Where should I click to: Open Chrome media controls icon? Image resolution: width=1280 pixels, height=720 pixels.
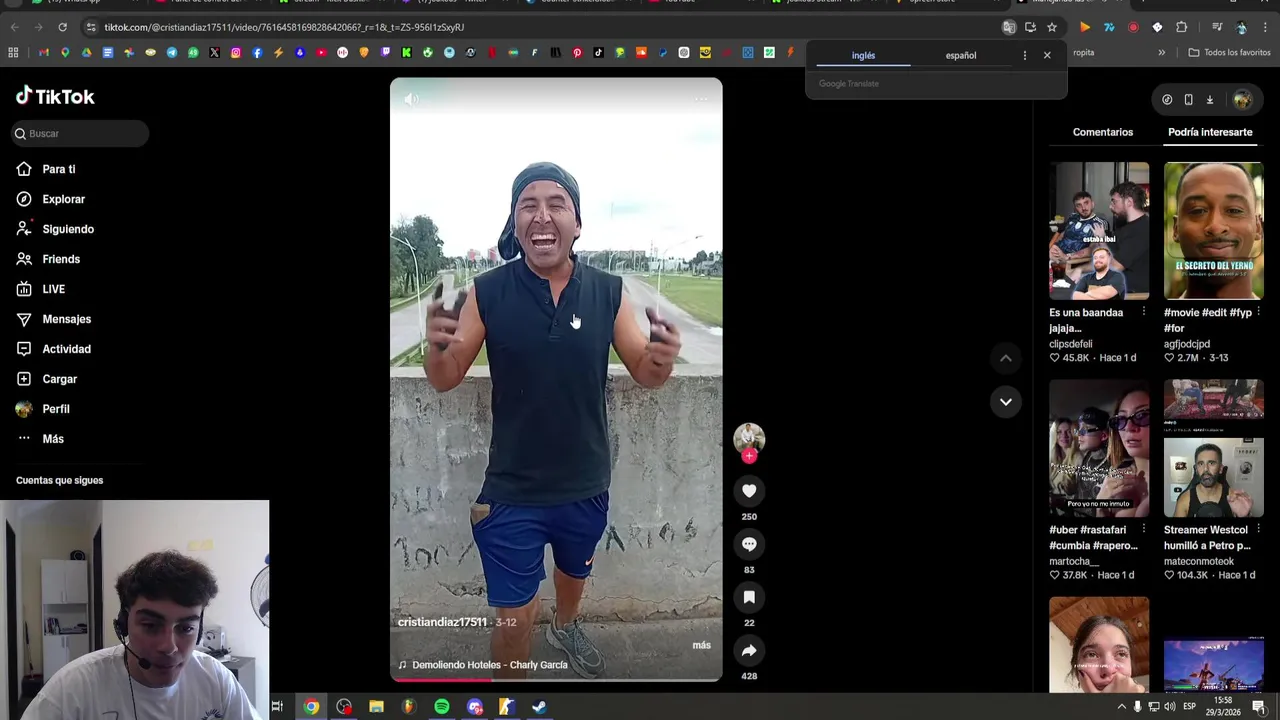pos(1217,27)
